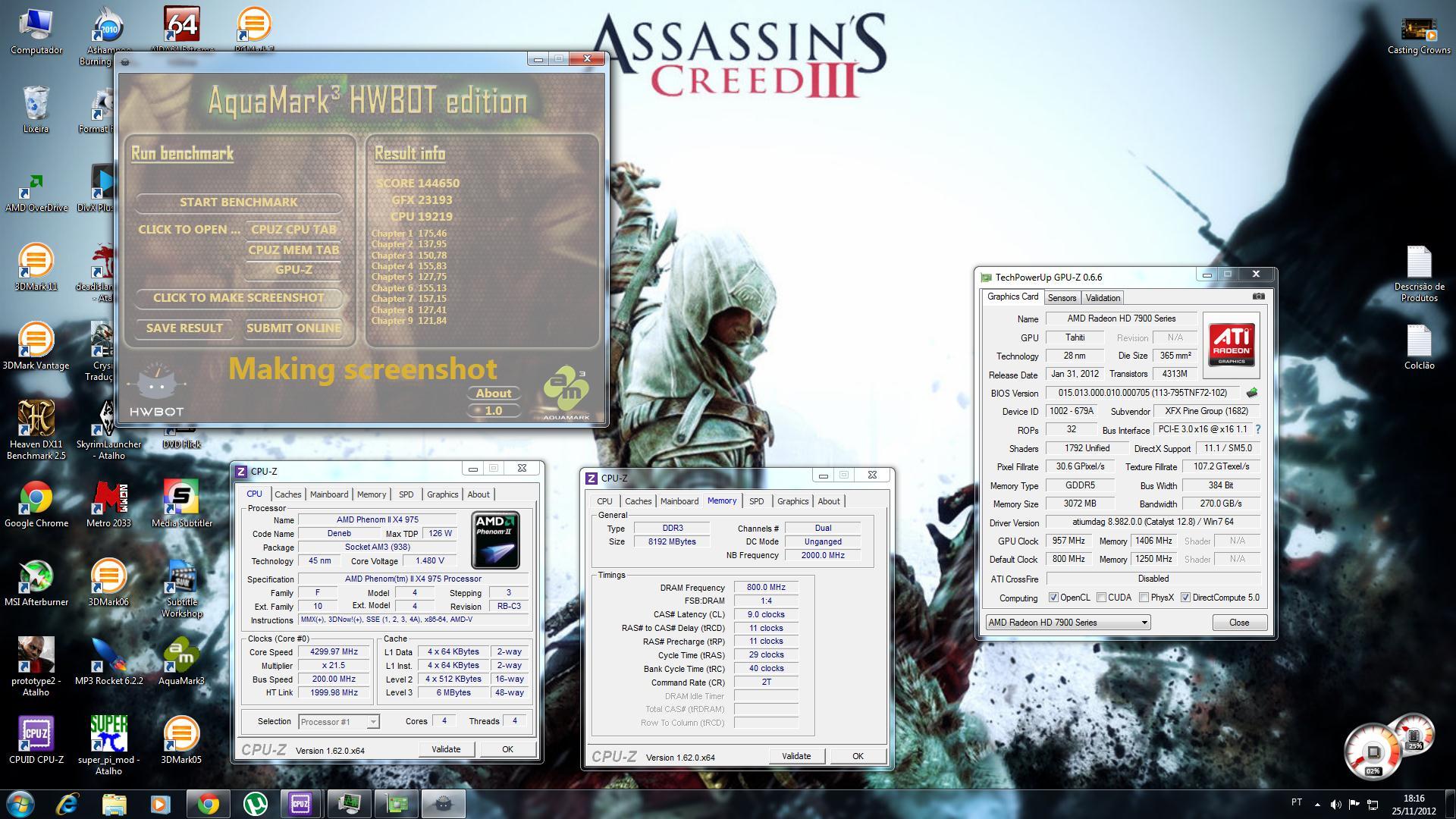Launch the Metro 2033 desktop shortcut
Screen dimensions: 1456x819
tap(108, 504)
